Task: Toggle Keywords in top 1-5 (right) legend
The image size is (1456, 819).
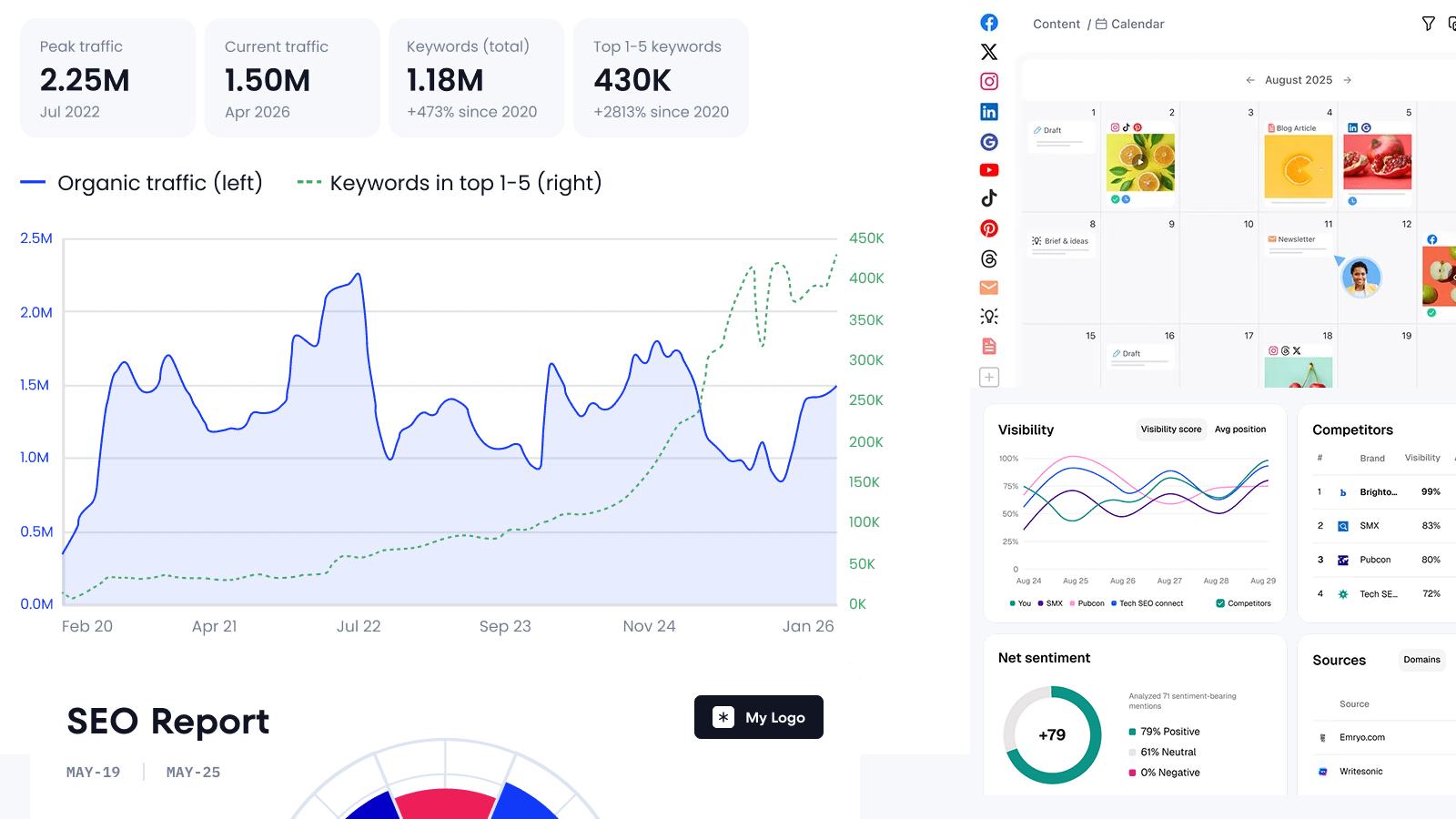Action: pos(450,183)
